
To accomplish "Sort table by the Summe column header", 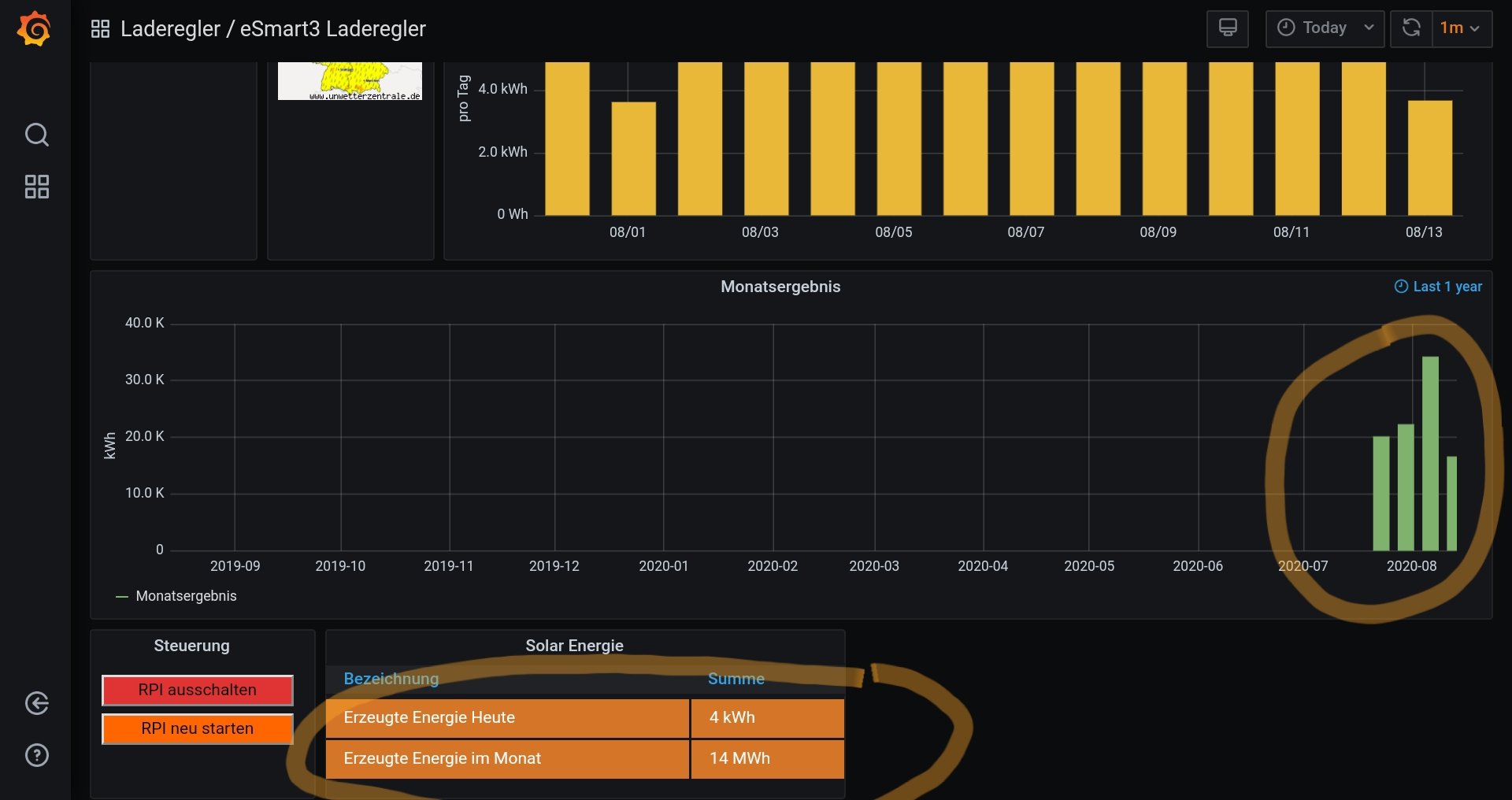I will (x=736, y=679).
